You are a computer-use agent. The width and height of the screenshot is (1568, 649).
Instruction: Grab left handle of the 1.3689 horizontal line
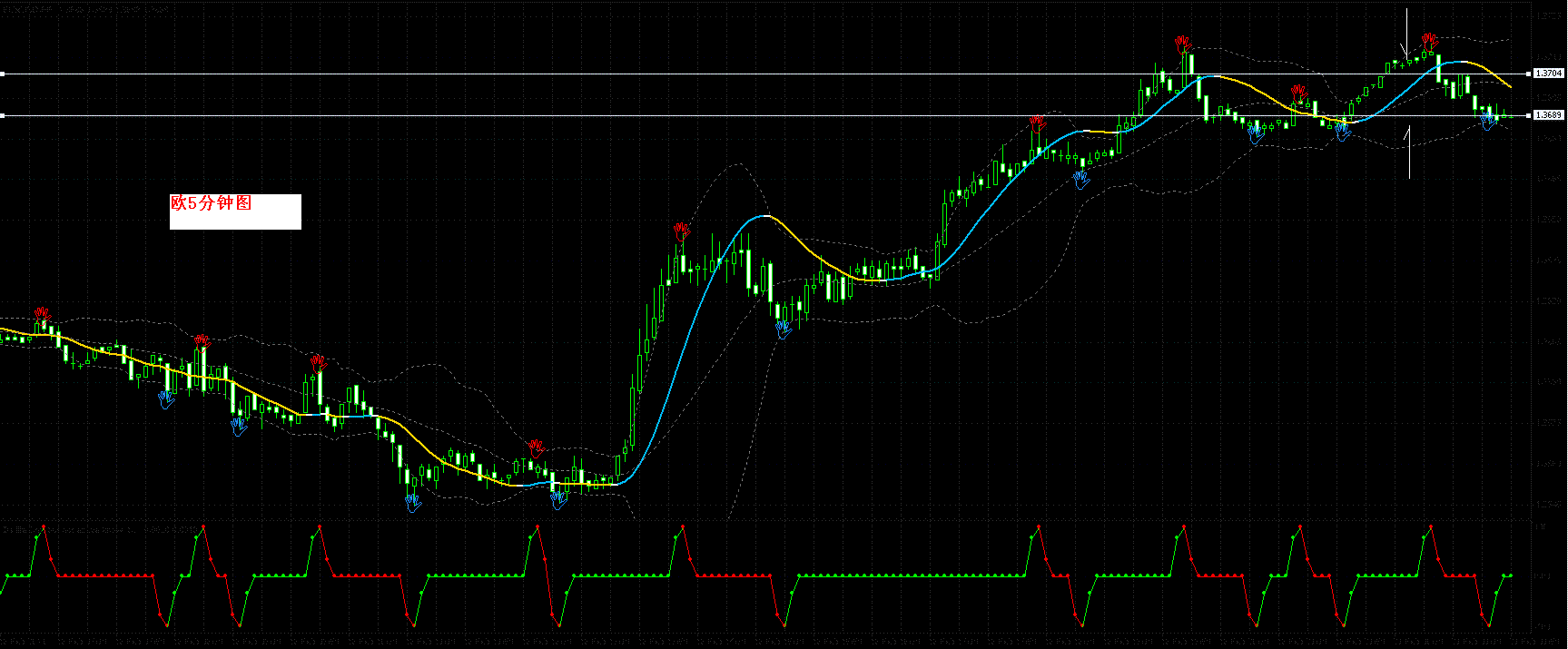pos(3,115)
